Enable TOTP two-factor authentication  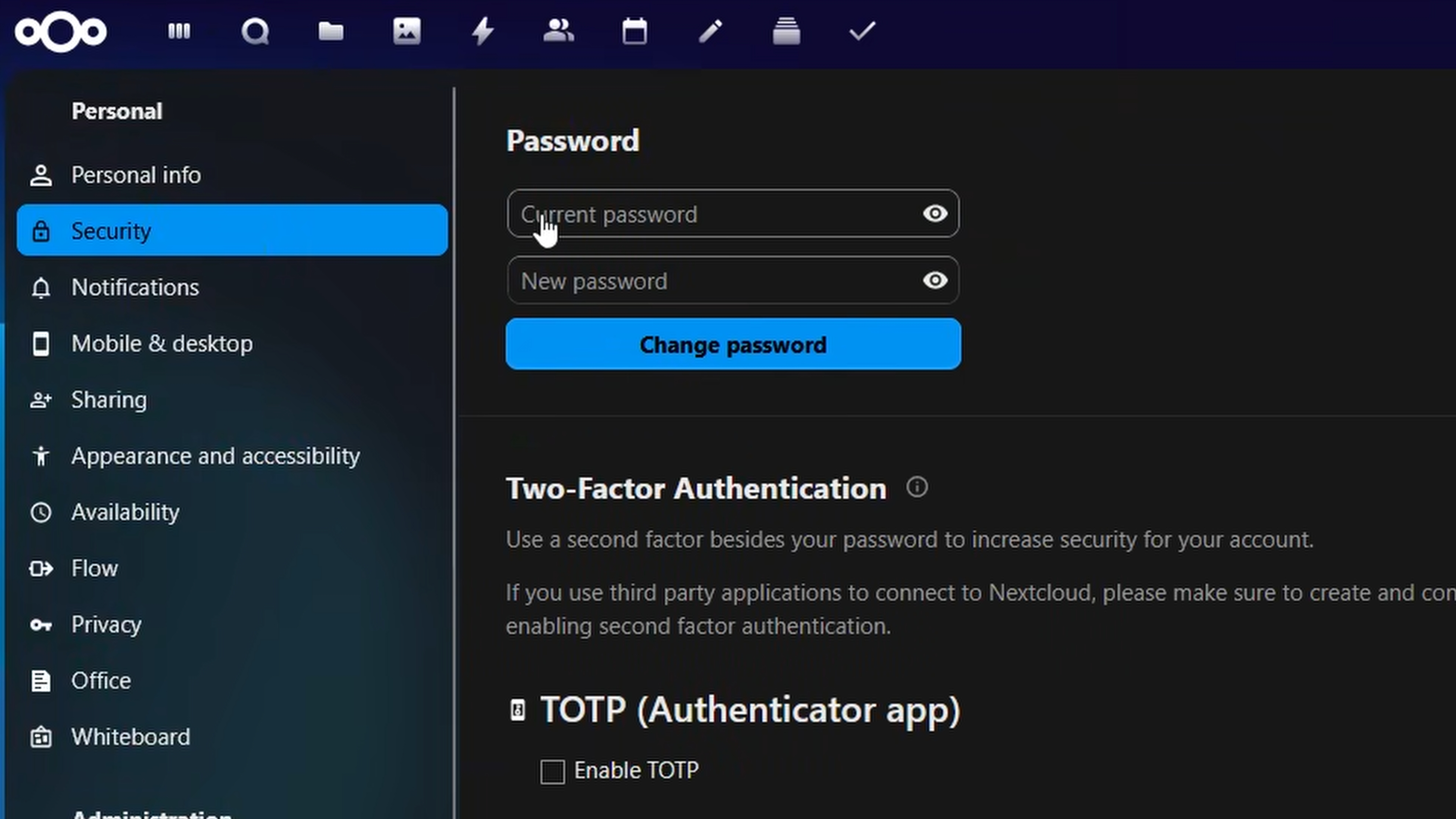[552, 770]
